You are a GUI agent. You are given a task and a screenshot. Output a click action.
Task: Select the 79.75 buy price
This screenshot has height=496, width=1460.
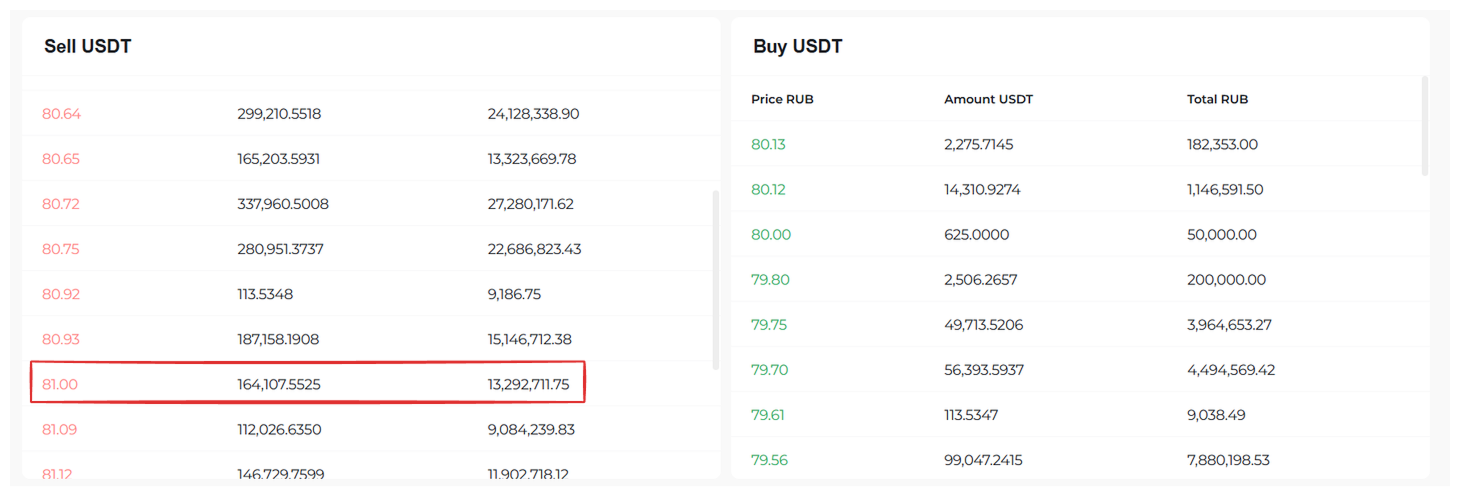768,325
